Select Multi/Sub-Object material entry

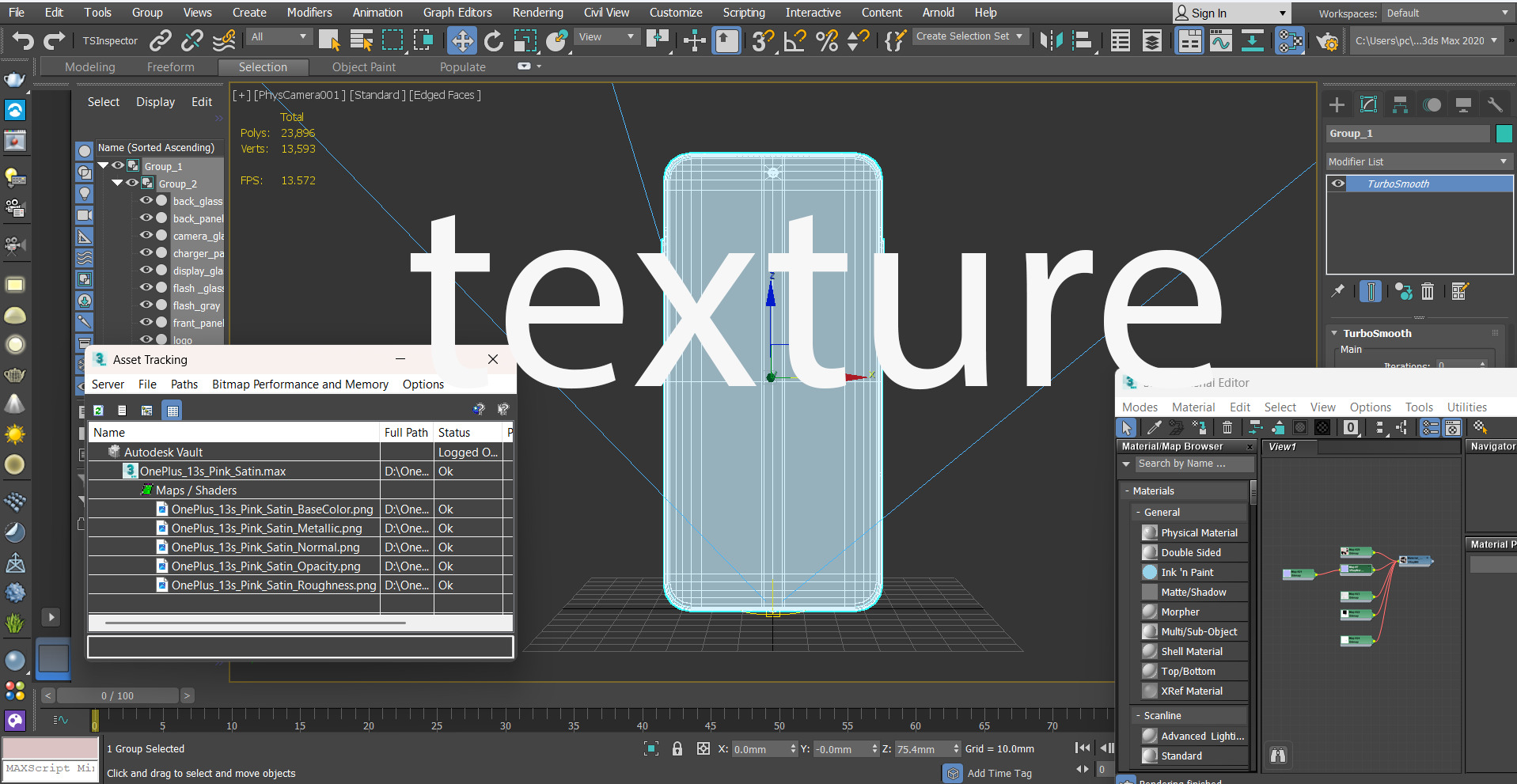pos(1198,632)
